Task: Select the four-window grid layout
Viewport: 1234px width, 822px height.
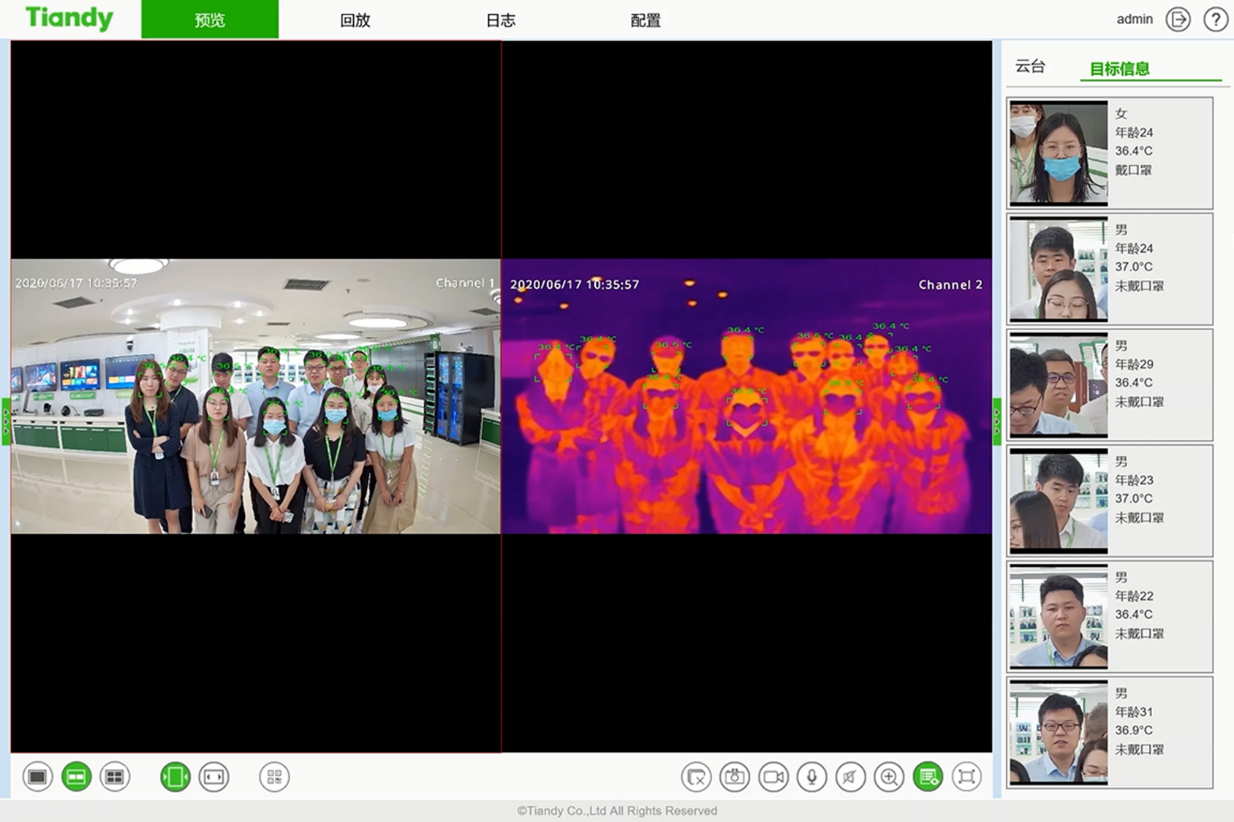Action: click(x=115, y=777)
